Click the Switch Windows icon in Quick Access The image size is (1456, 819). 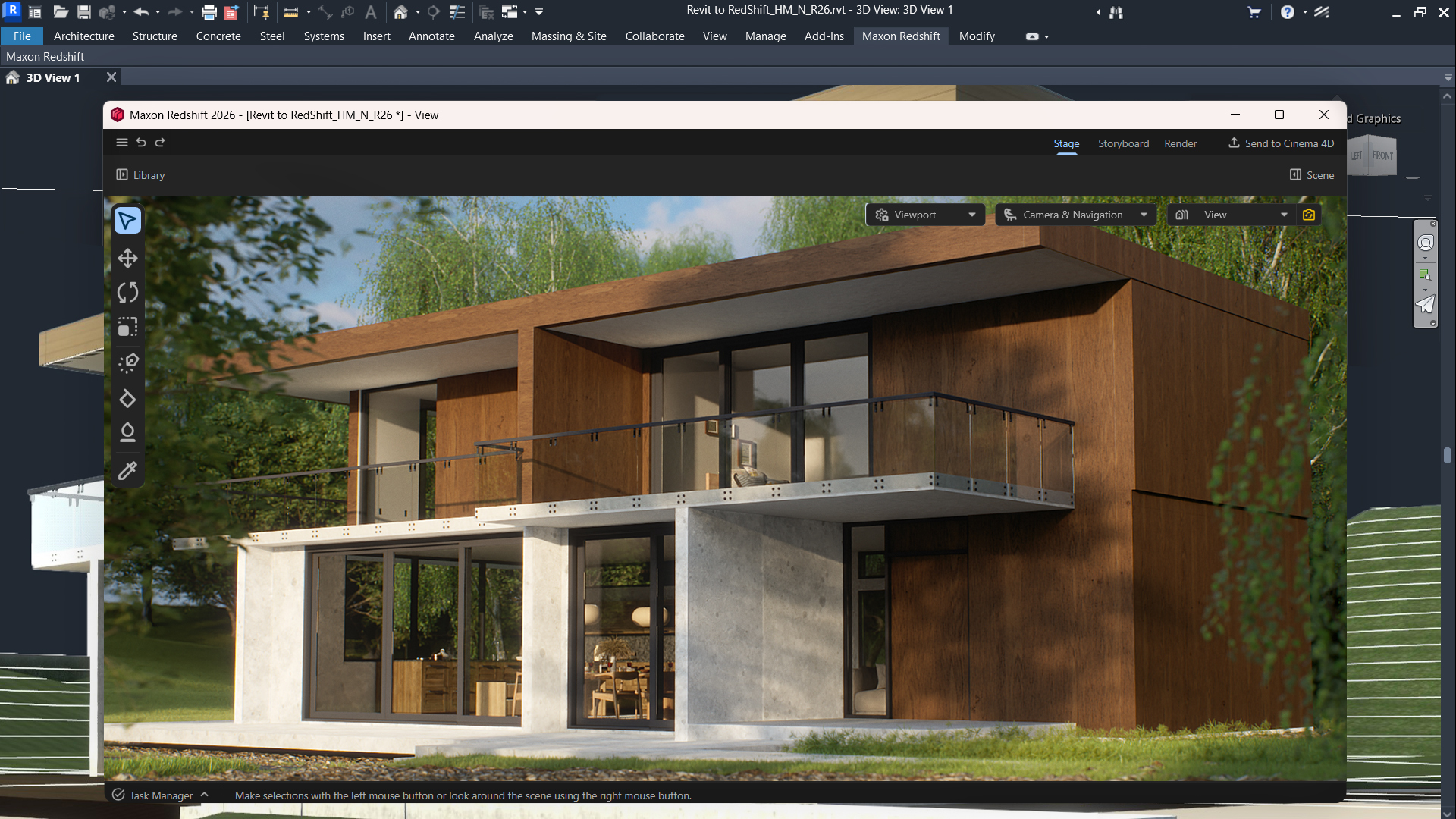pos(510,12)
